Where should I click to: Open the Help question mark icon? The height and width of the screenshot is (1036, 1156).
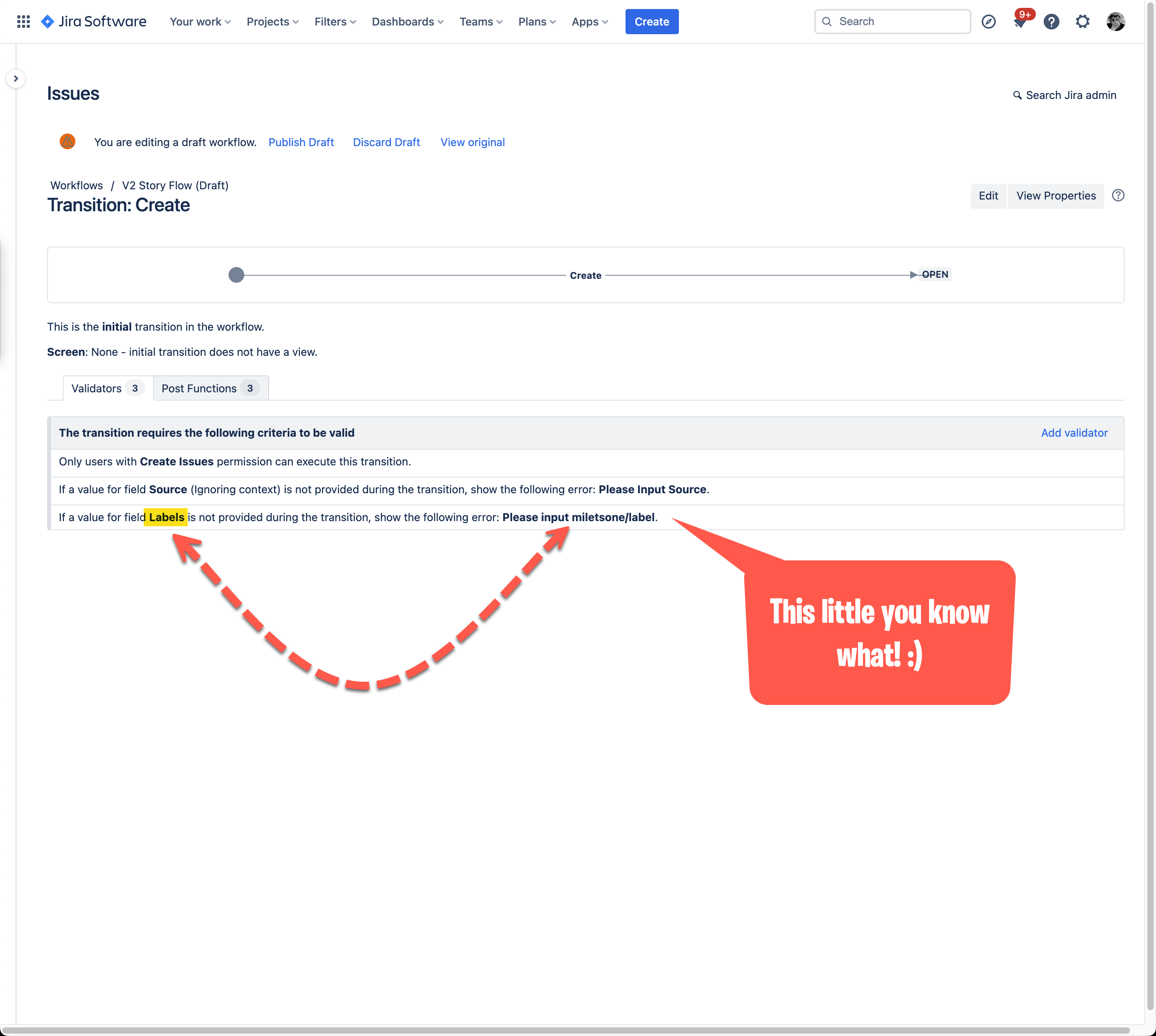click(1051, 22)
